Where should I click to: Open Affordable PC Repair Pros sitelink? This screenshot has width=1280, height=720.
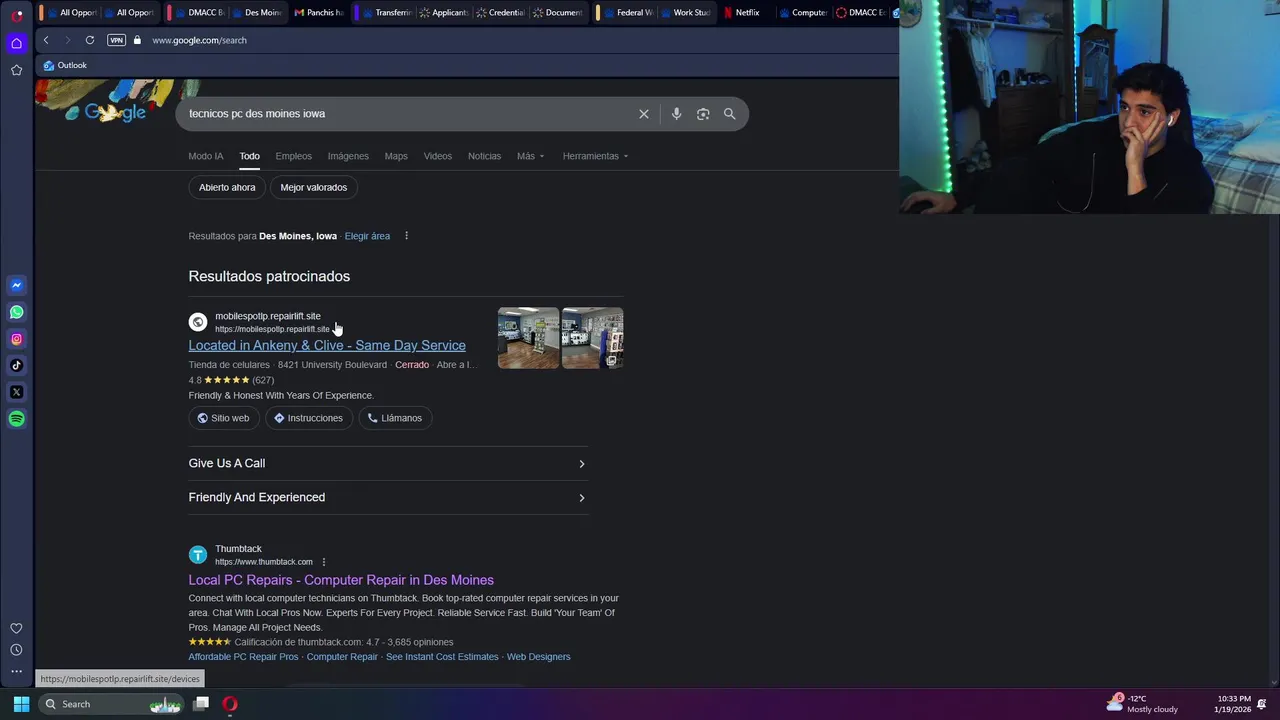point(243,657)
